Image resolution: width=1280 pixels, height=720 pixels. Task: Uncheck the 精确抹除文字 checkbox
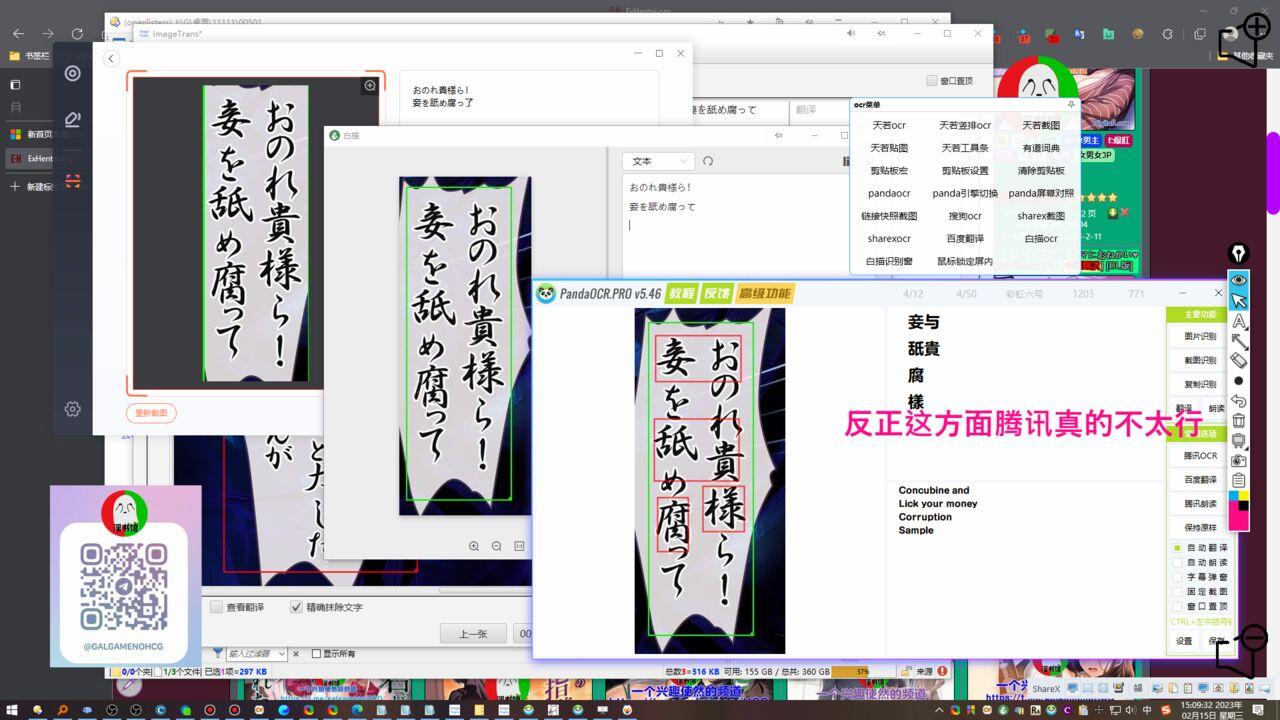[296, 607]
